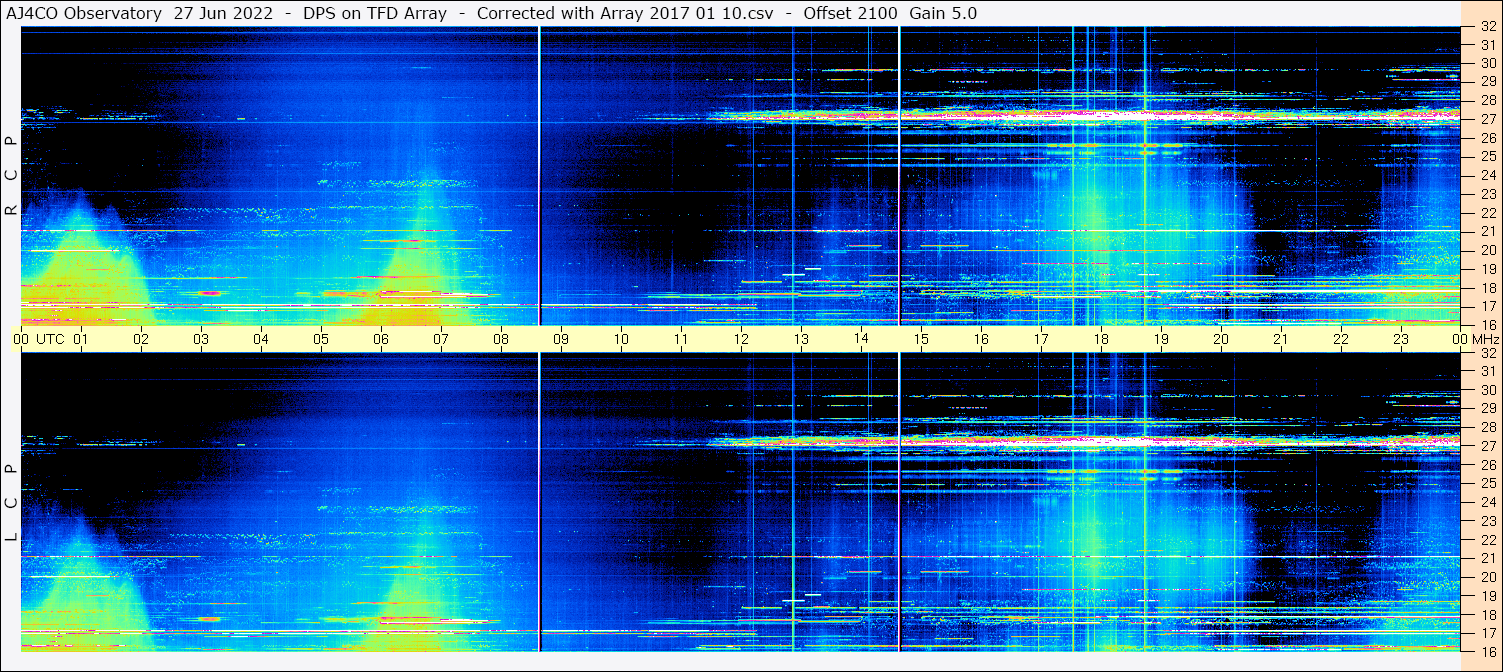
Task: Click 22 MHz on the lower frequency scale
Action: [1487, 539]
